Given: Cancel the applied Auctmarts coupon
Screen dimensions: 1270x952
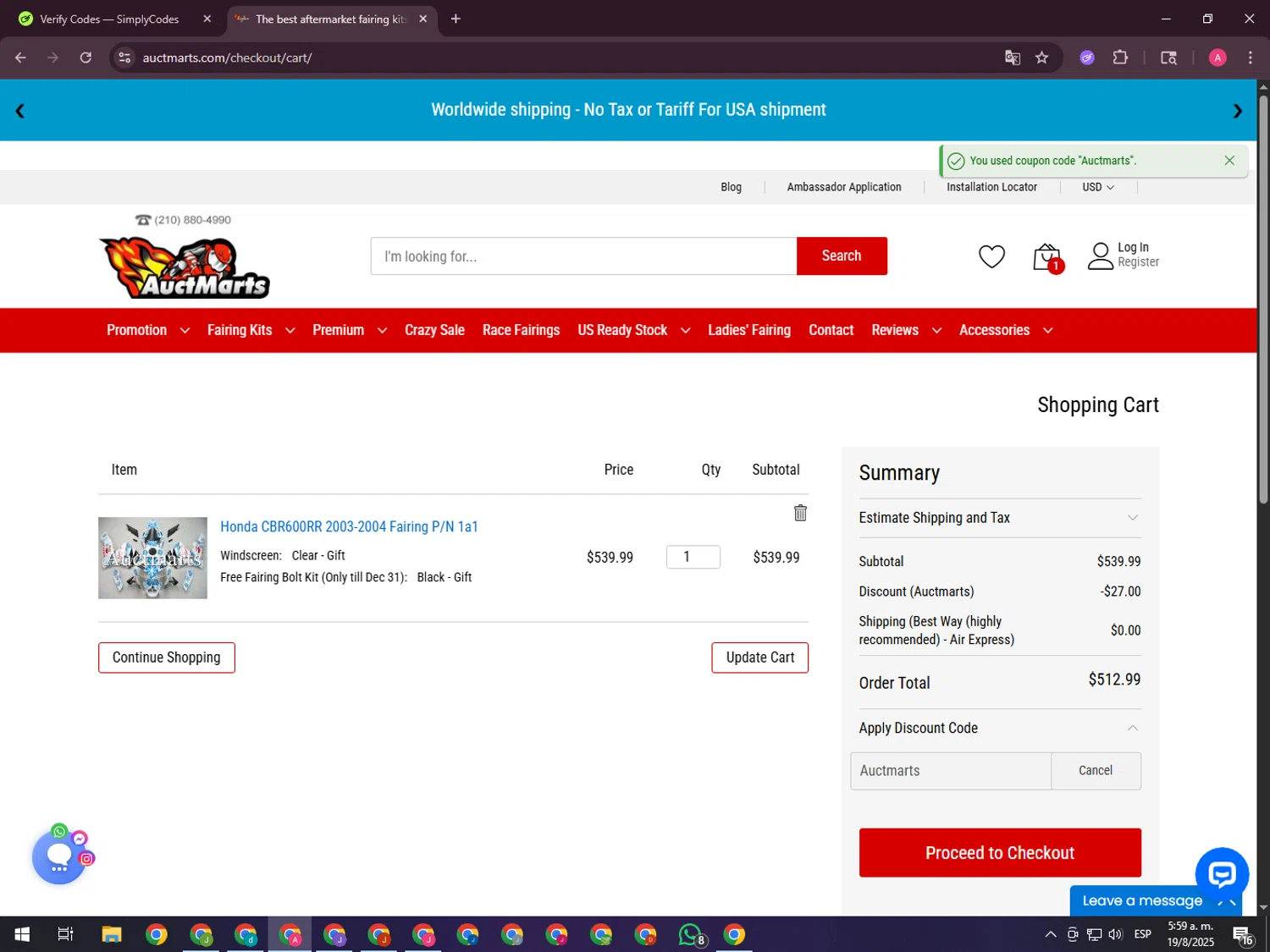Looking at the screenshot, I should 1096,771.
